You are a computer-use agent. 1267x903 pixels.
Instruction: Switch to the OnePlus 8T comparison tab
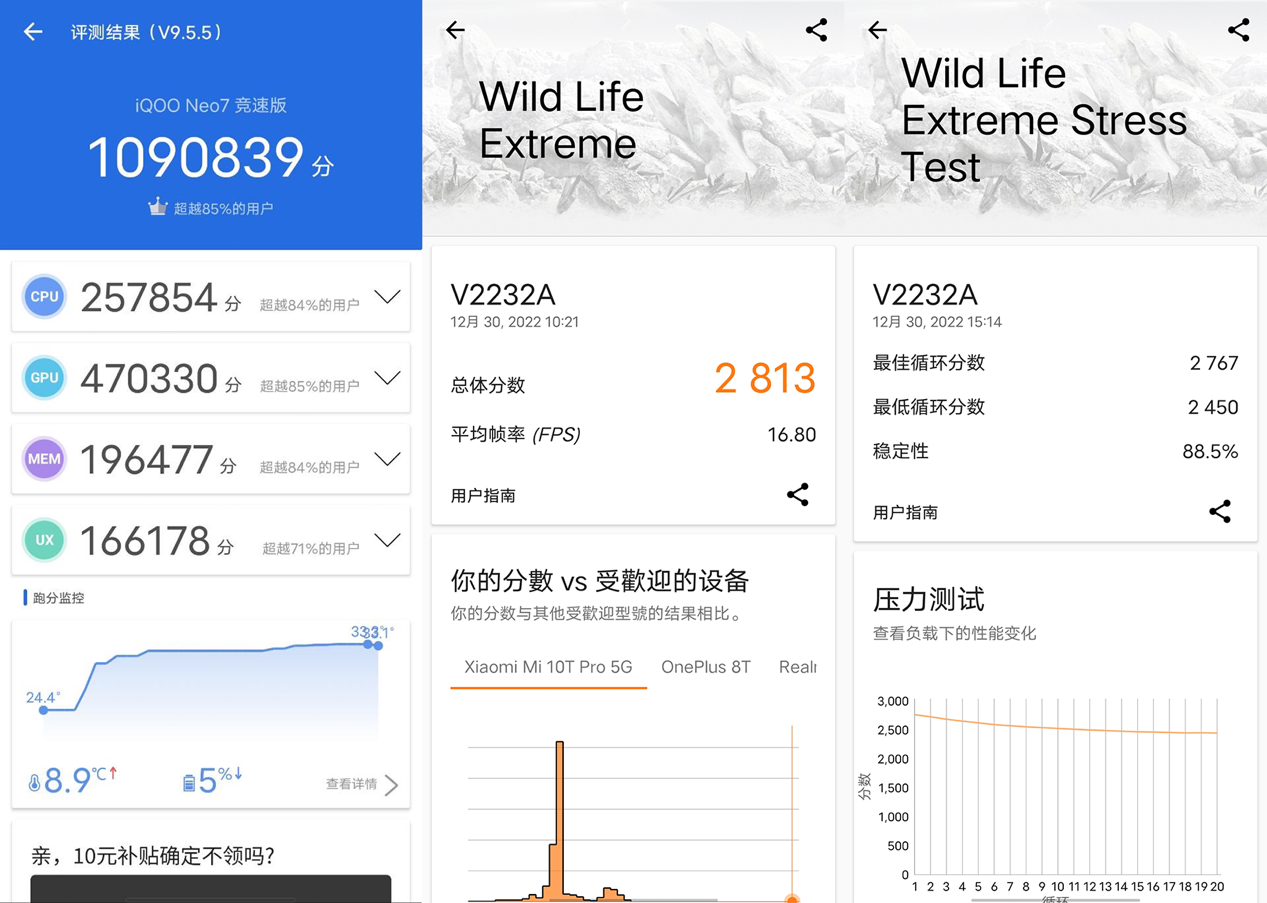point(706,667)
